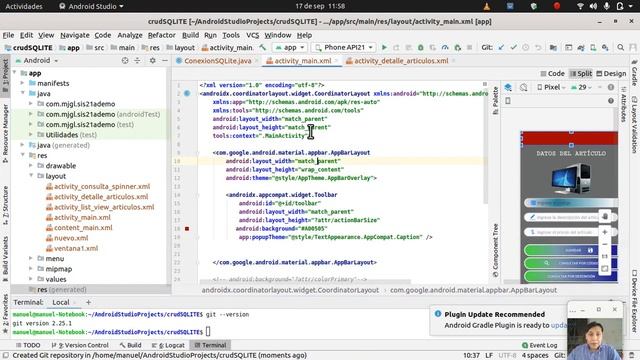Click the zoom in plus in preview
The width and height of the screenshot is (640, 360).
(605, 232)
